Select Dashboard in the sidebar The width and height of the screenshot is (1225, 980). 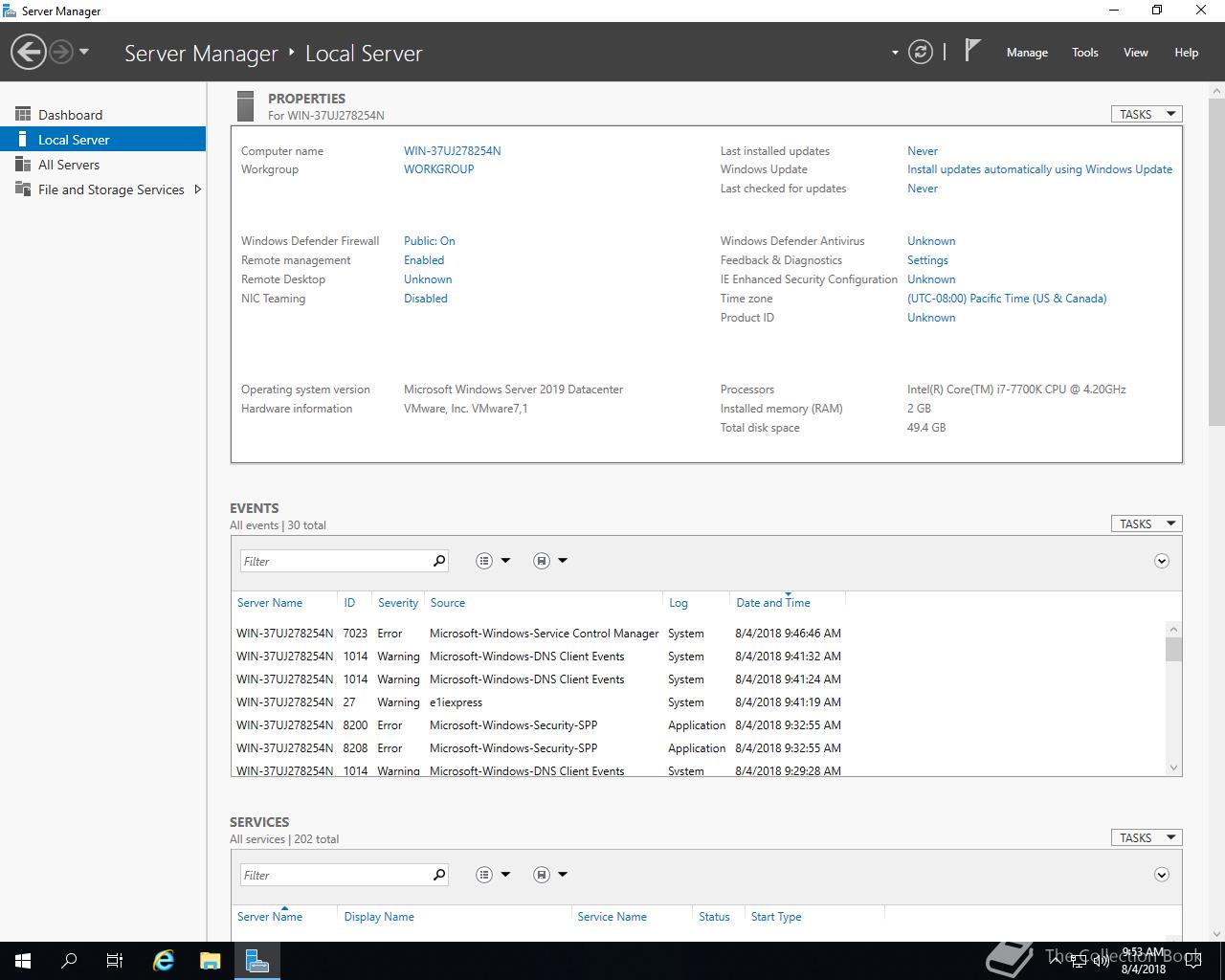pyautogui.click(x=103, y=115)
